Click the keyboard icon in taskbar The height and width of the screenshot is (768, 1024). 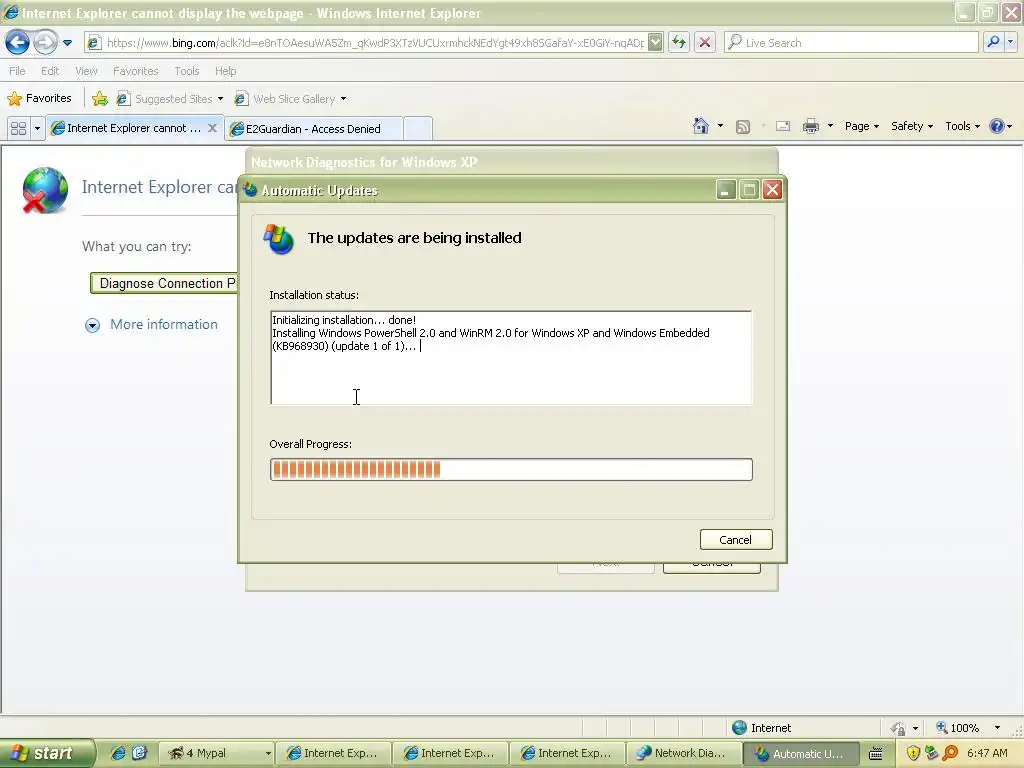pos(876,754)
